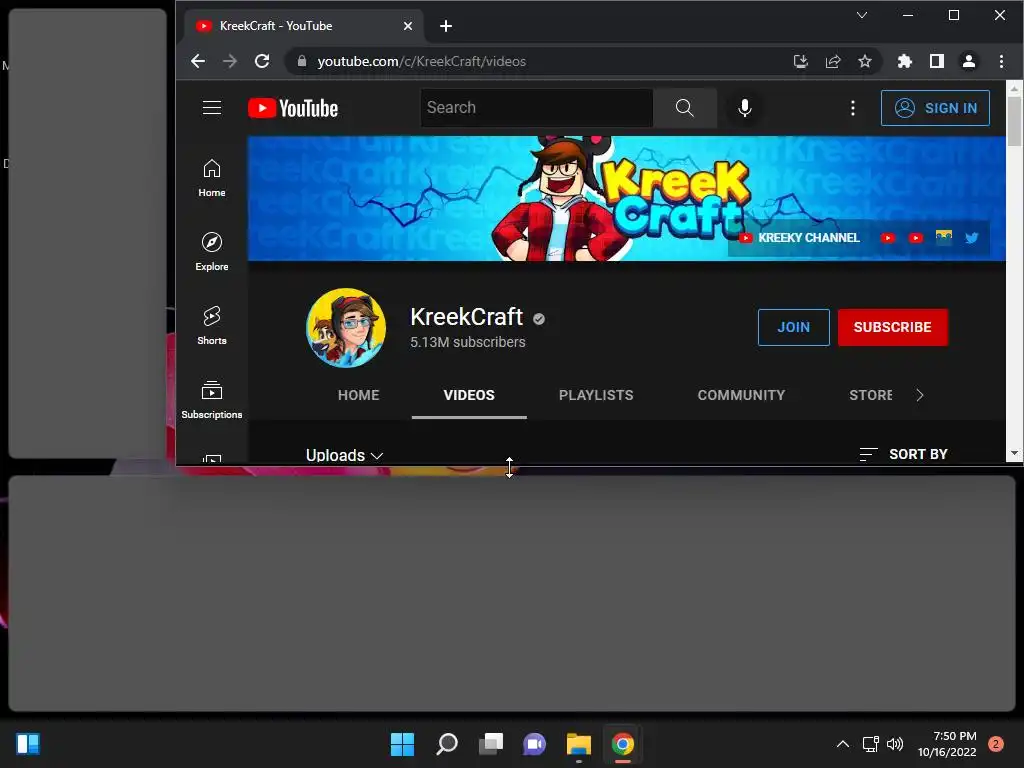This screenshot has height=768, width=1024.
Task: Open taskbar Search
Action: point(447,744)
